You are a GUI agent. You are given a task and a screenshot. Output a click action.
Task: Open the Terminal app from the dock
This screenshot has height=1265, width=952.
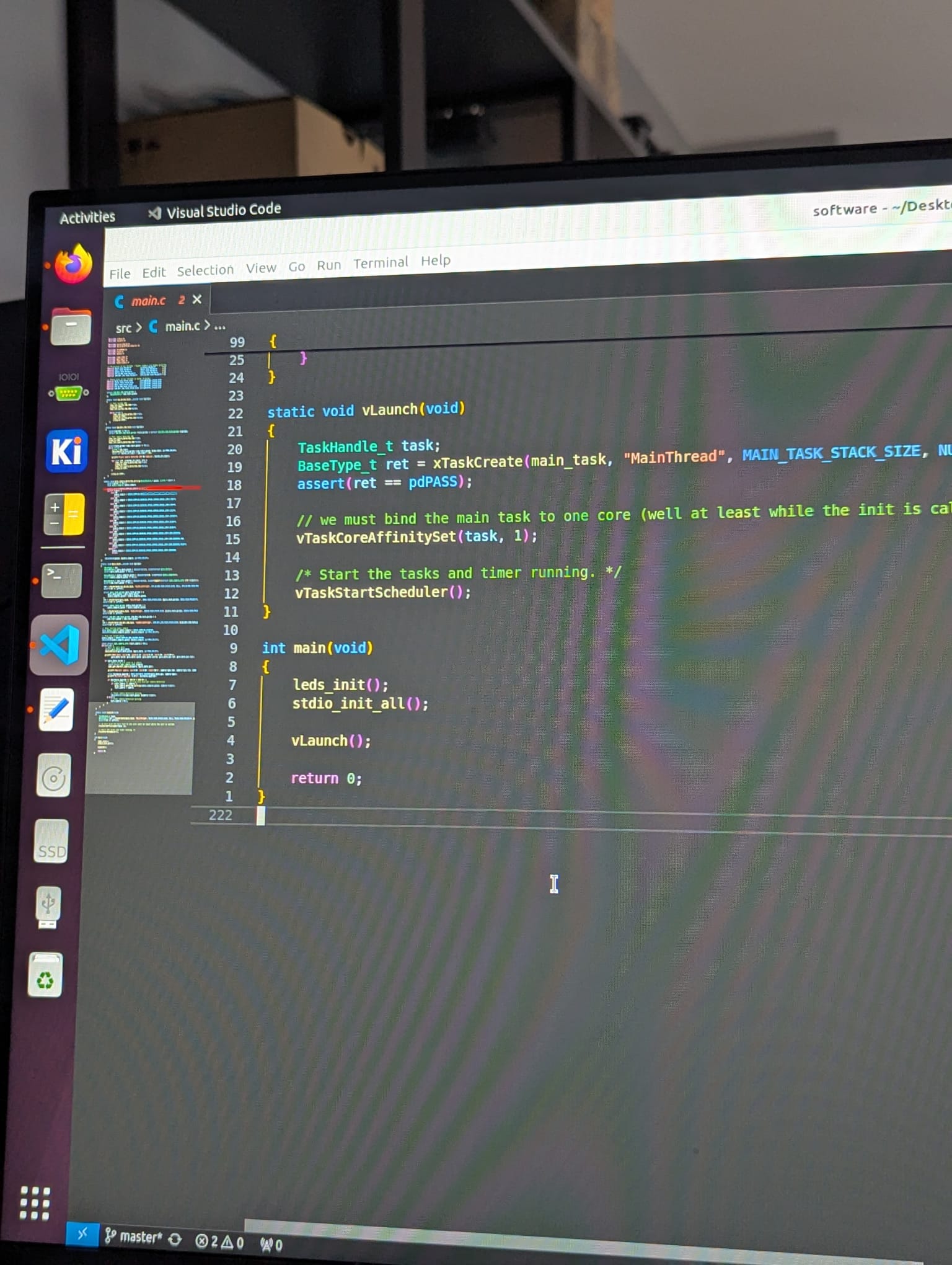[61, 580]
